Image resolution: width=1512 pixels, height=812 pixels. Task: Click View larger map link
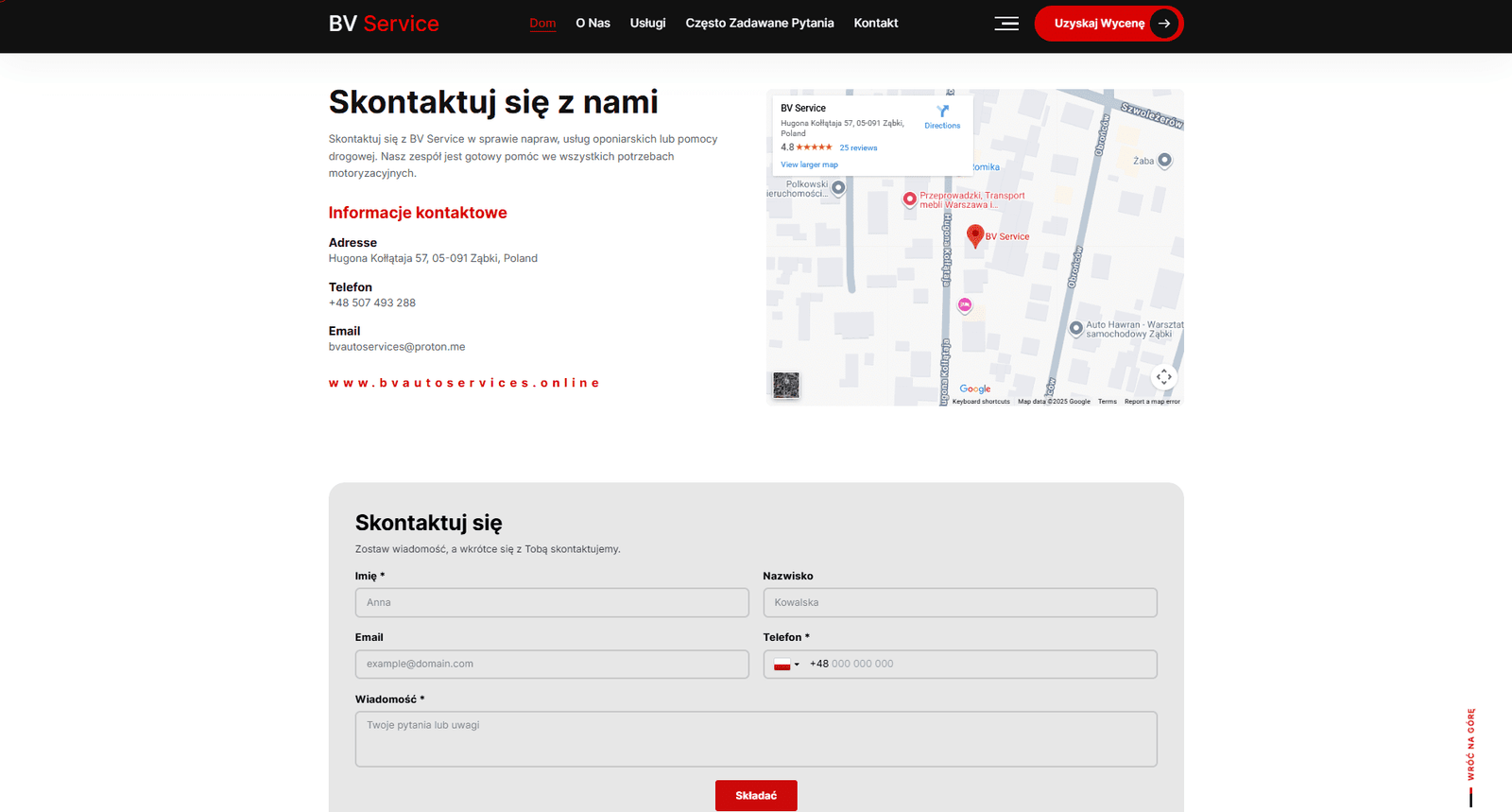(809, 164)
